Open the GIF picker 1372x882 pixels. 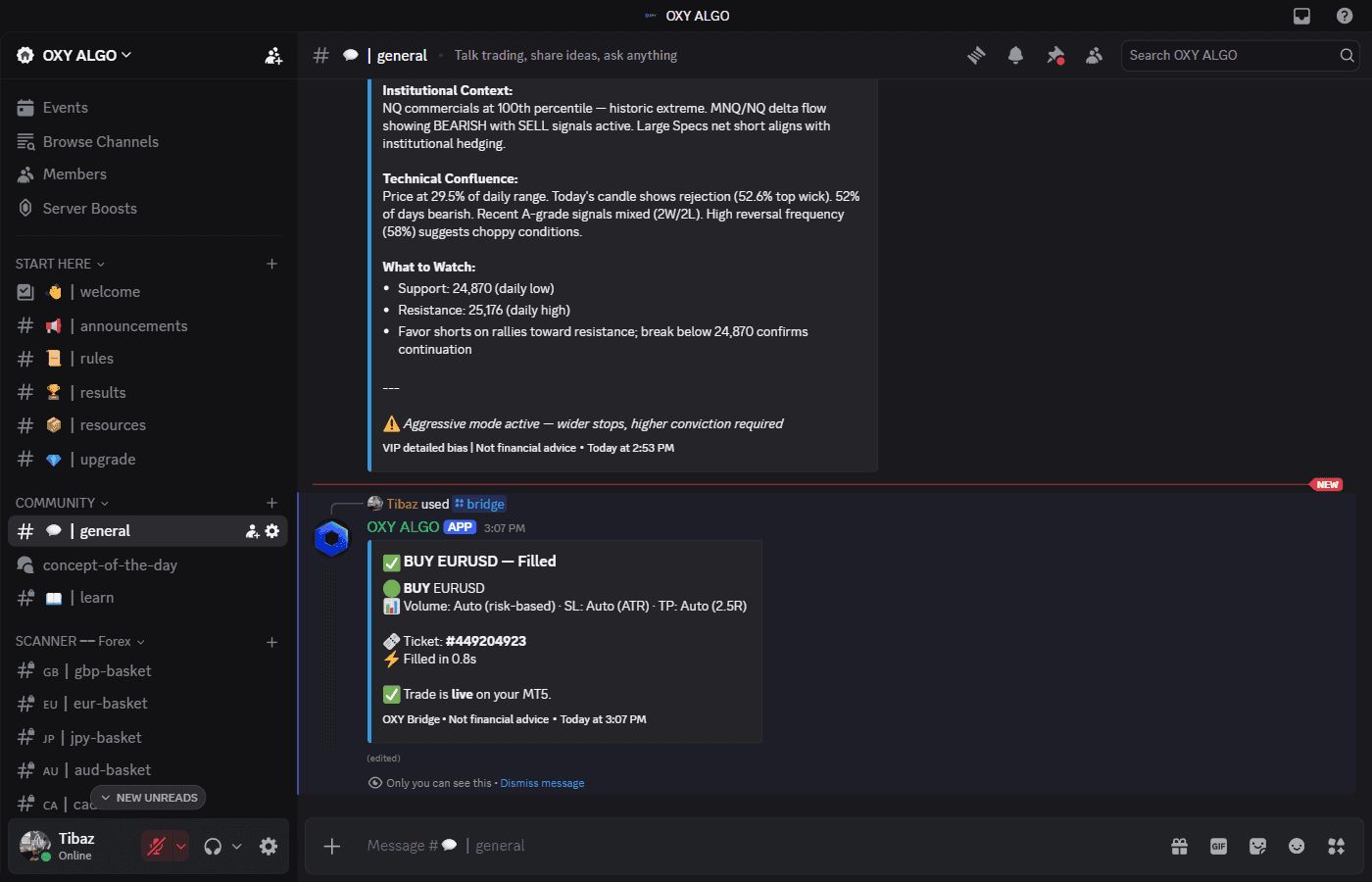1218,845
